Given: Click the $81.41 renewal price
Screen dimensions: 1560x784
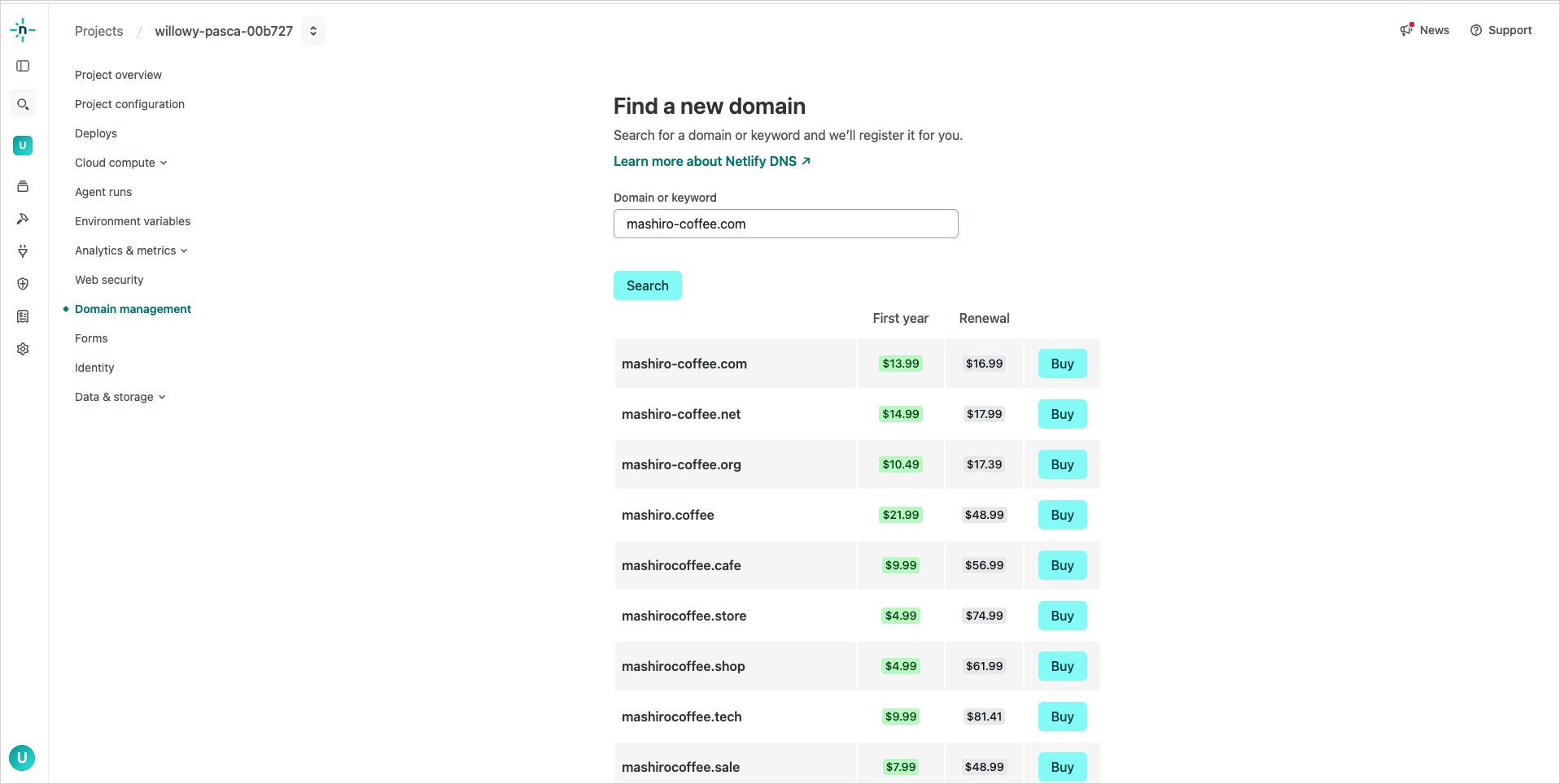Looking at the screenshot, I should [x=984, y=716].
